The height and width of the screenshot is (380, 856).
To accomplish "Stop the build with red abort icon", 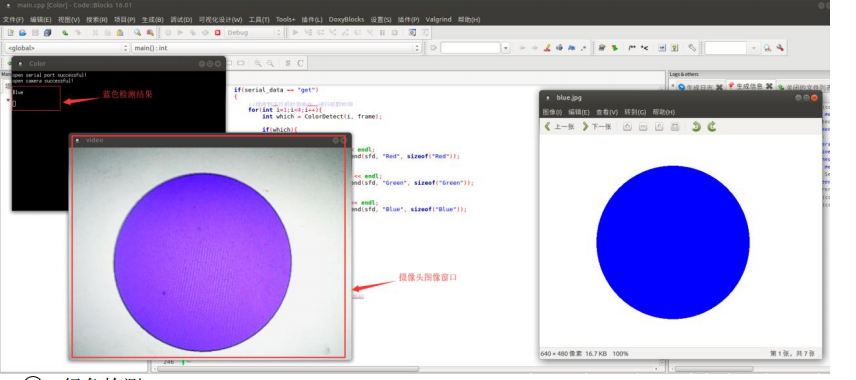I will (x=218, y=33).
